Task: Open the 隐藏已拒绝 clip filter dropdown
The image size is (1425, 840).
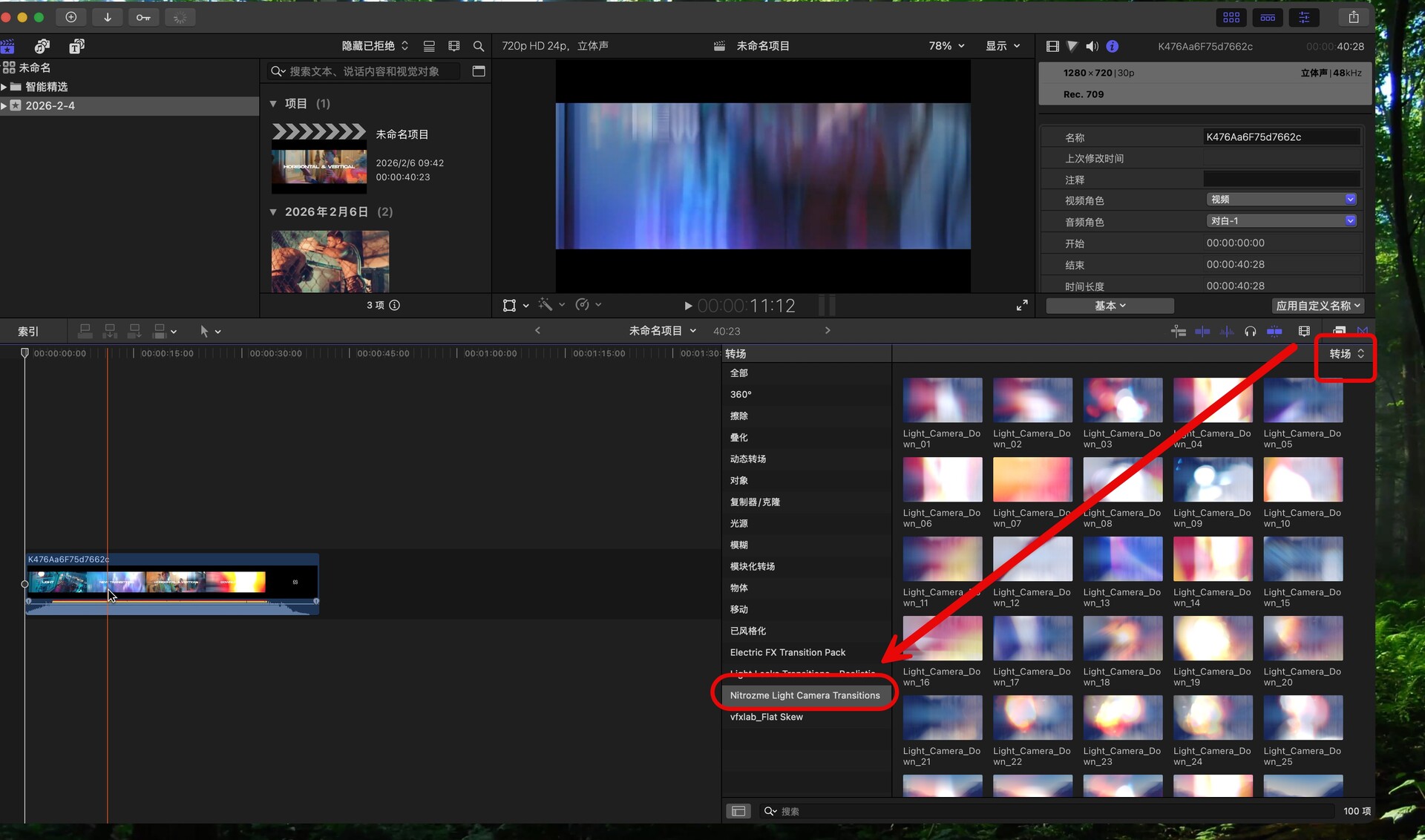Action: [375, 46]
